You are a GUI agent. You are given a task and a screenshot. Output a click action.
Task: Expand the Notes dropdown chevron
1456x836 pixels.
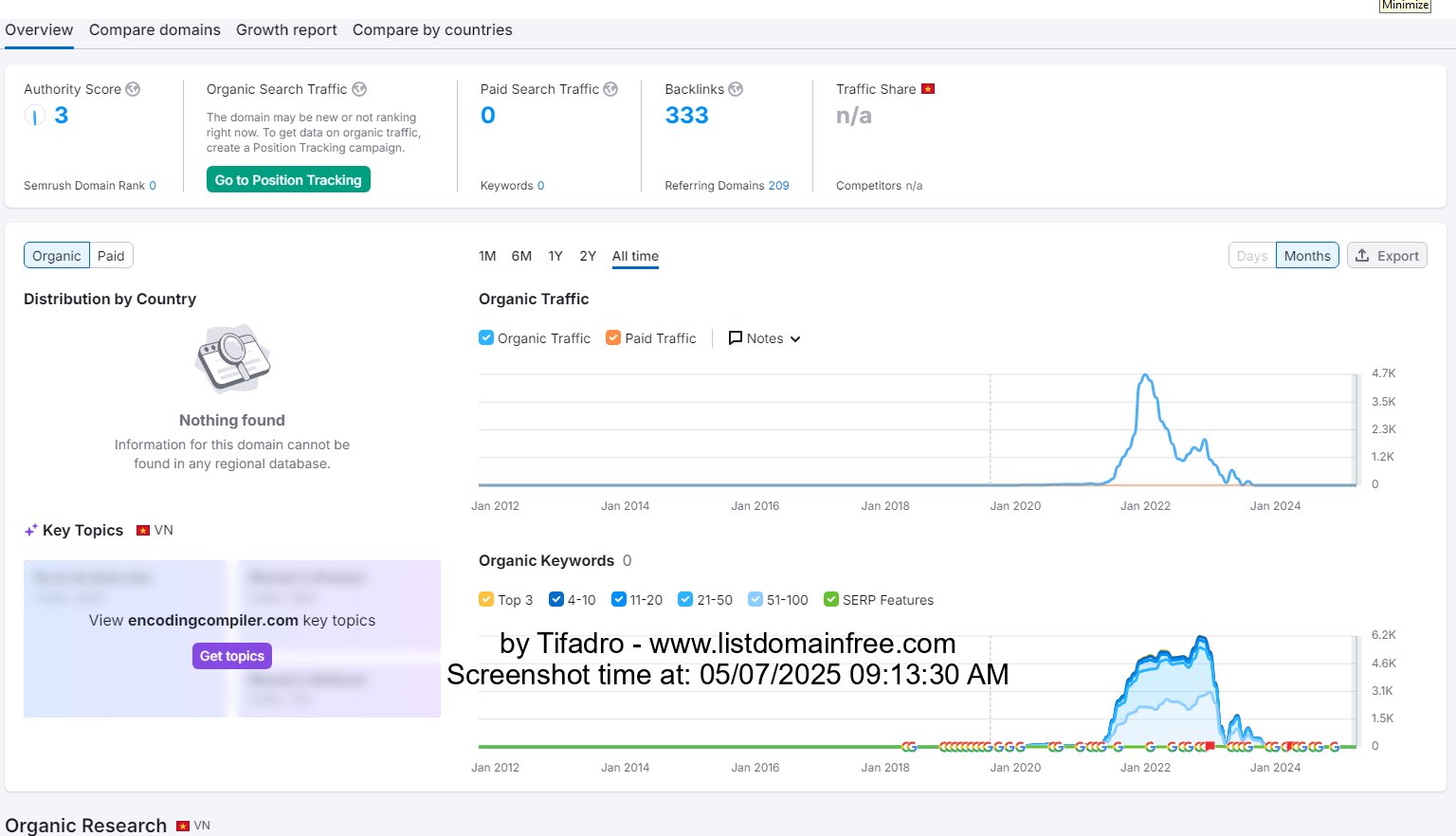pos(795,339)
